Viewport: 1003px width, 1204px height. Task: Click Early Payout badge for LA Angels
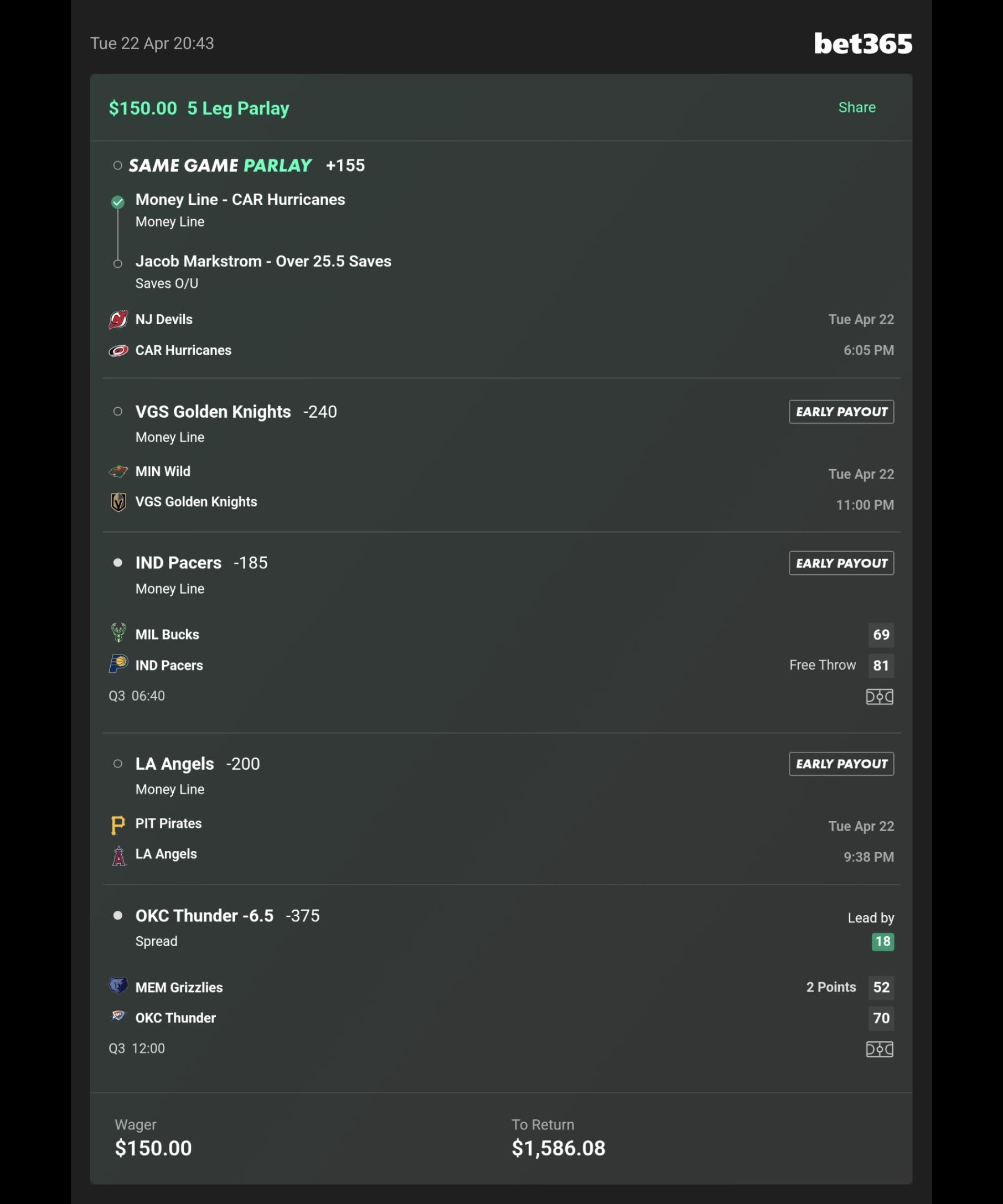(x=841, y=764)
